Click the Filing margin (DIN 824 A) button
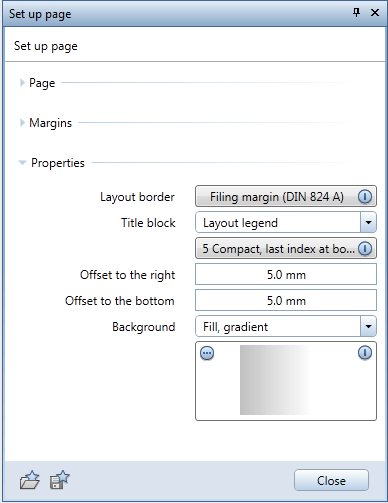The height and width of the screenshot is (503, 388). (286, 197)
